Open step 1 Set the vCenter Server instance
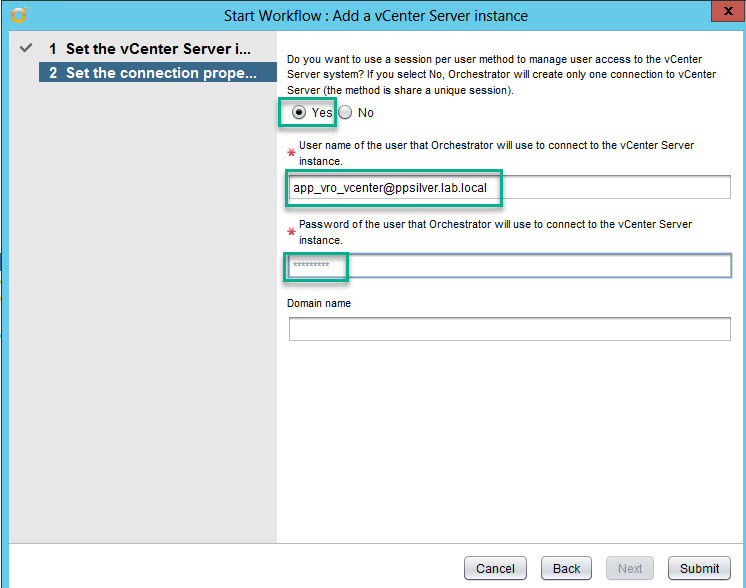 coord(157,49)
